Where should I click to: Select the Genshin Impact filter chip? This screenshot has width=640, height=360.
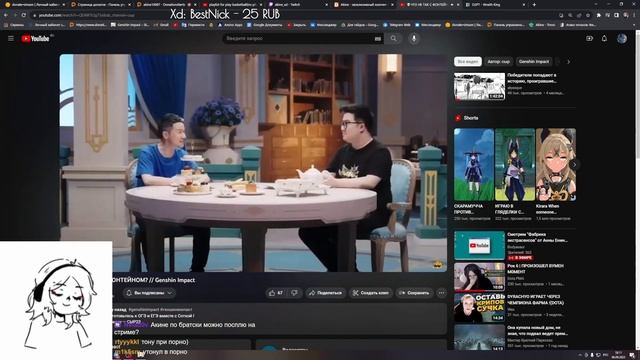(534, 62)
